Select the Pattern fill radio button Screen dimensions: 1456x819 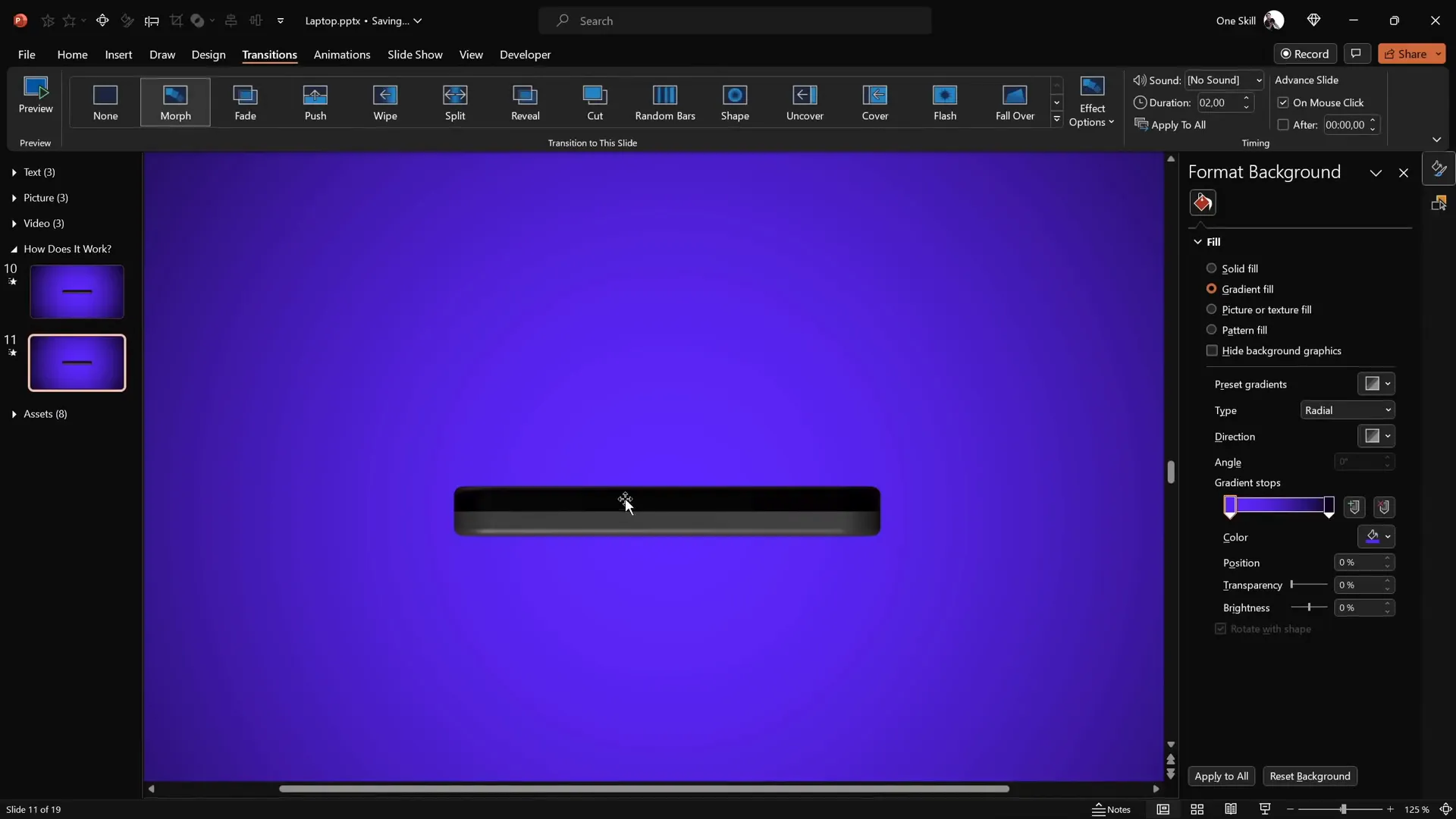(x=1211, y=330)
